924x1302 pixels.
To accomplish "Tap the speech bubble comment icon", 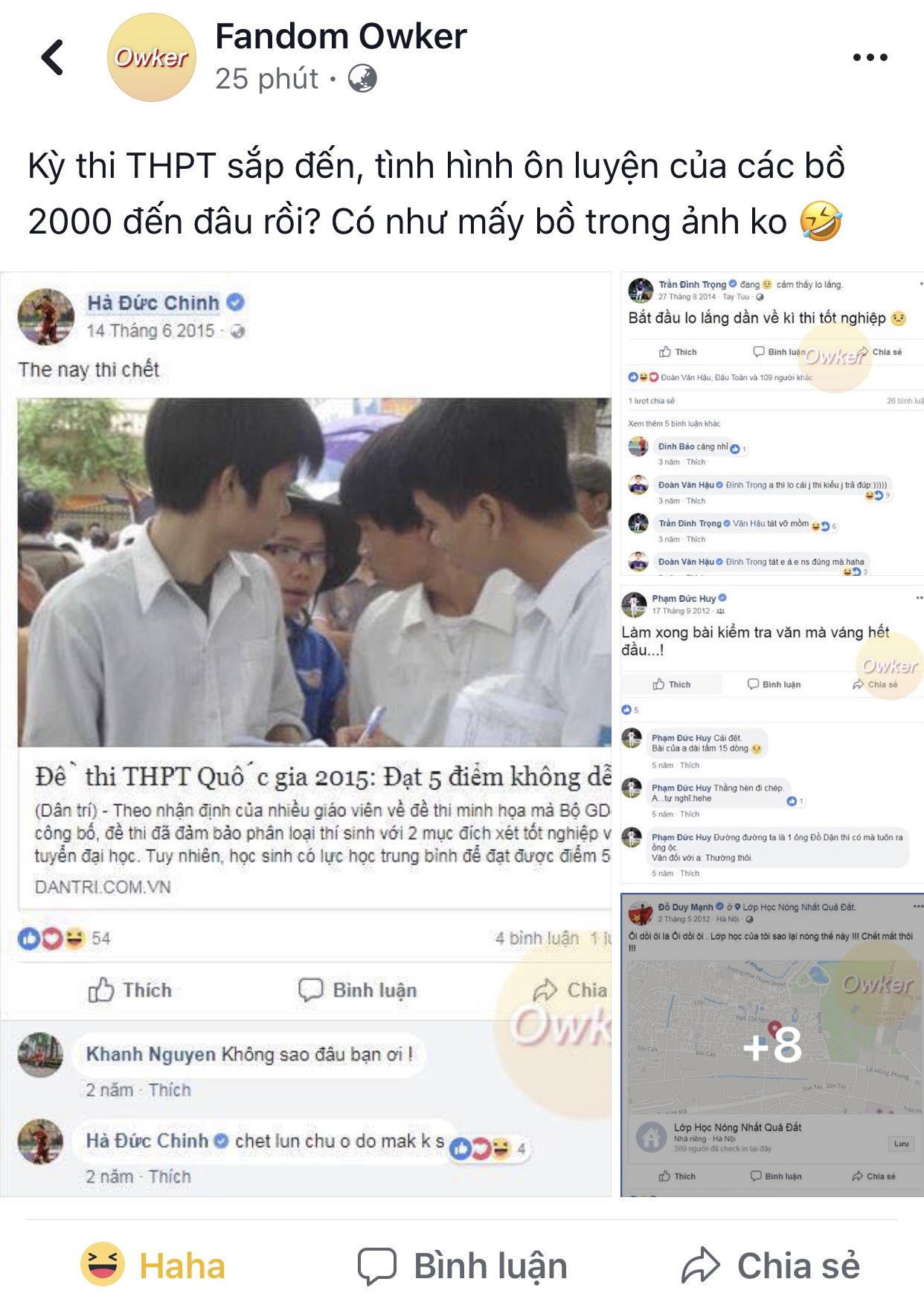I will (x=377, y=1266).
